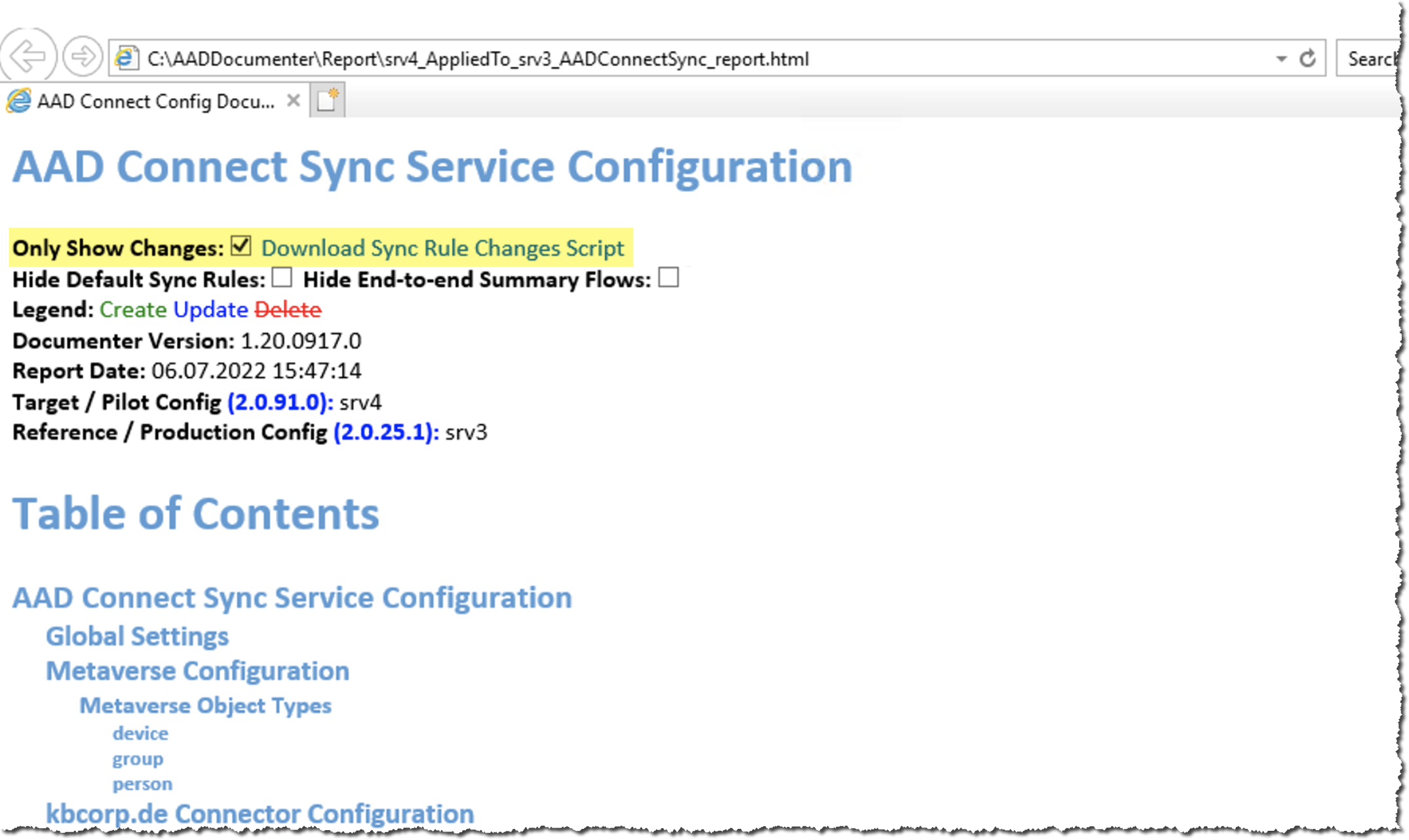Refresh the page with reload icon

coord(1307,58)
